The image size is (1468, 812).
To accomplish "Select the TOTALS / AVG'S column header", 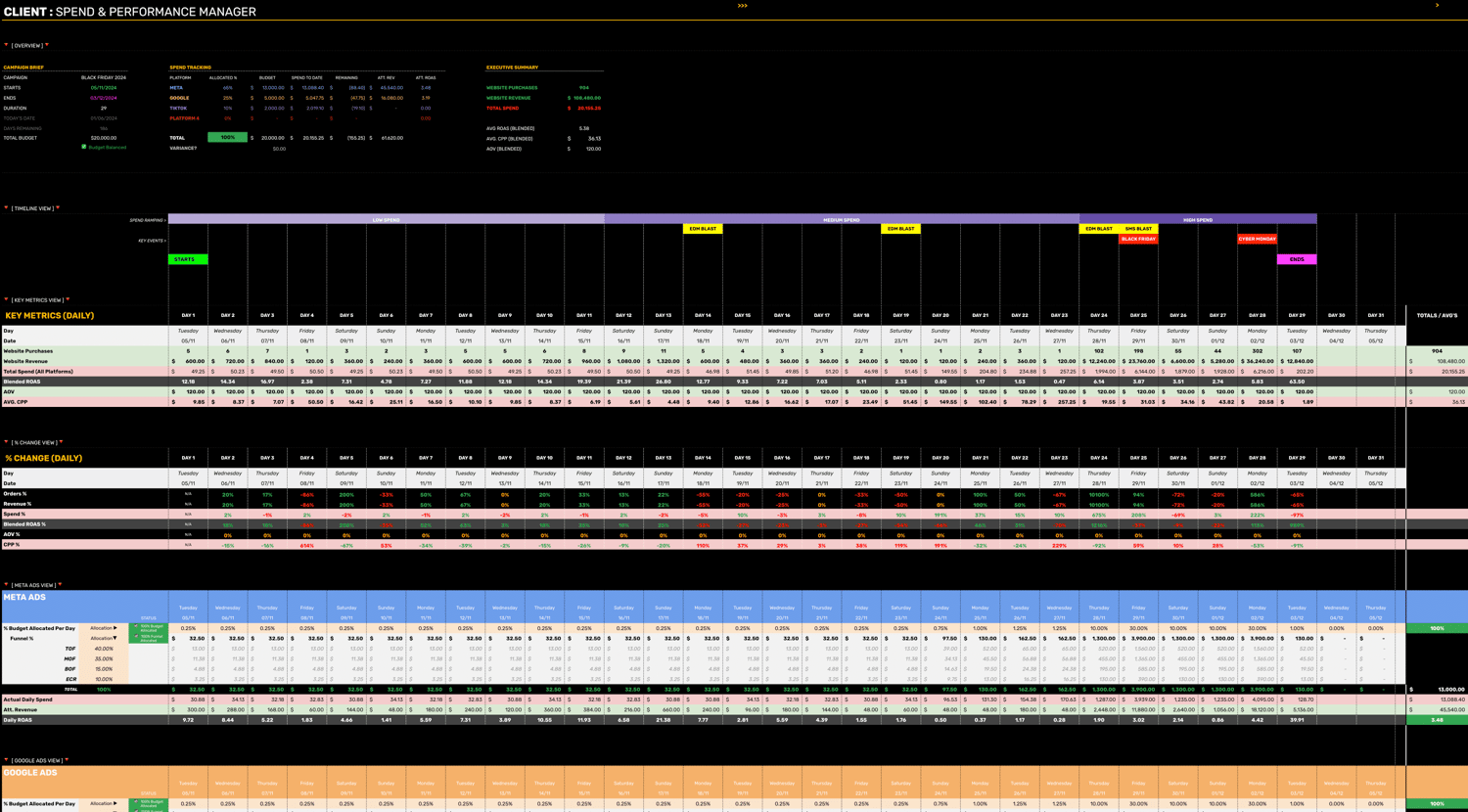I will 1437,316.
